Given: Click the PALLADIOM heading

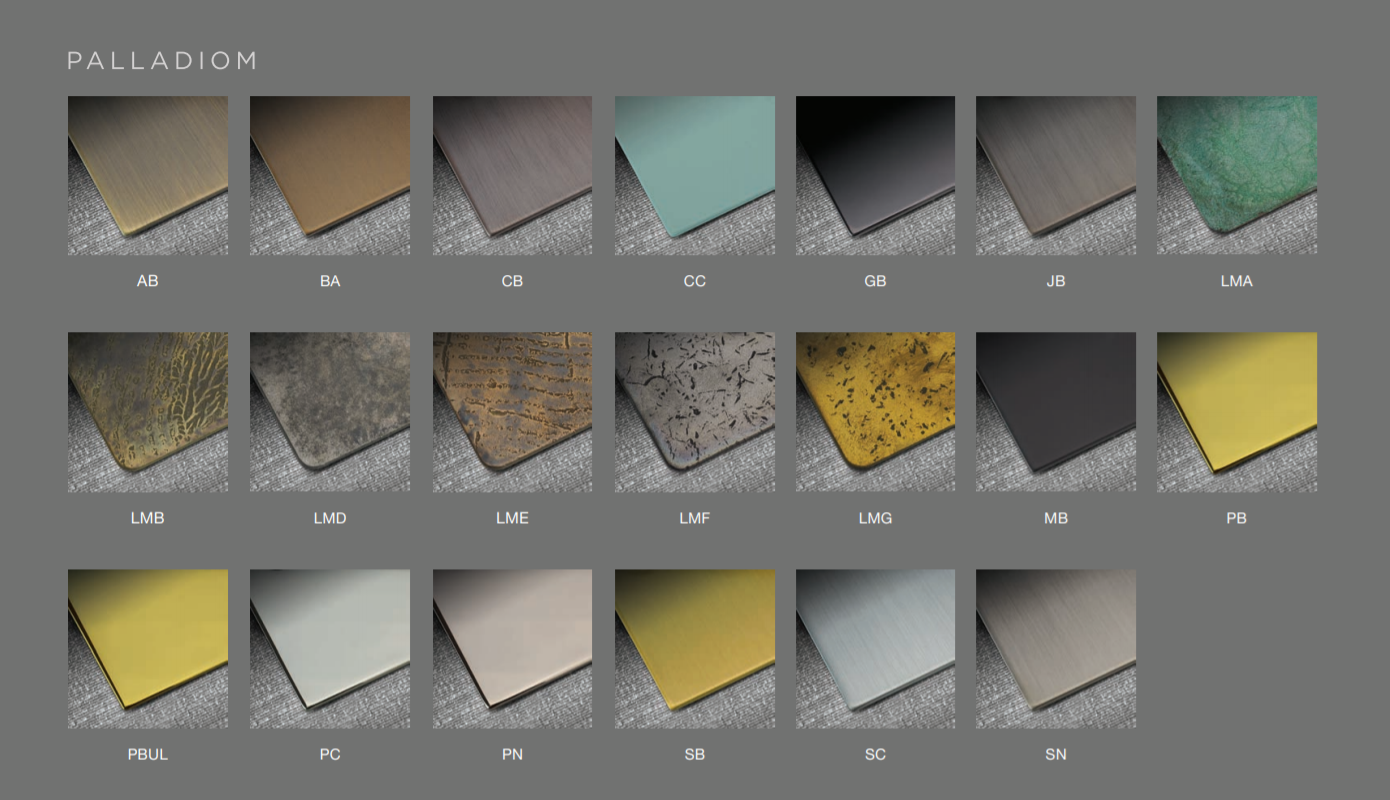Looking at the screenshot, I should 162,61.
